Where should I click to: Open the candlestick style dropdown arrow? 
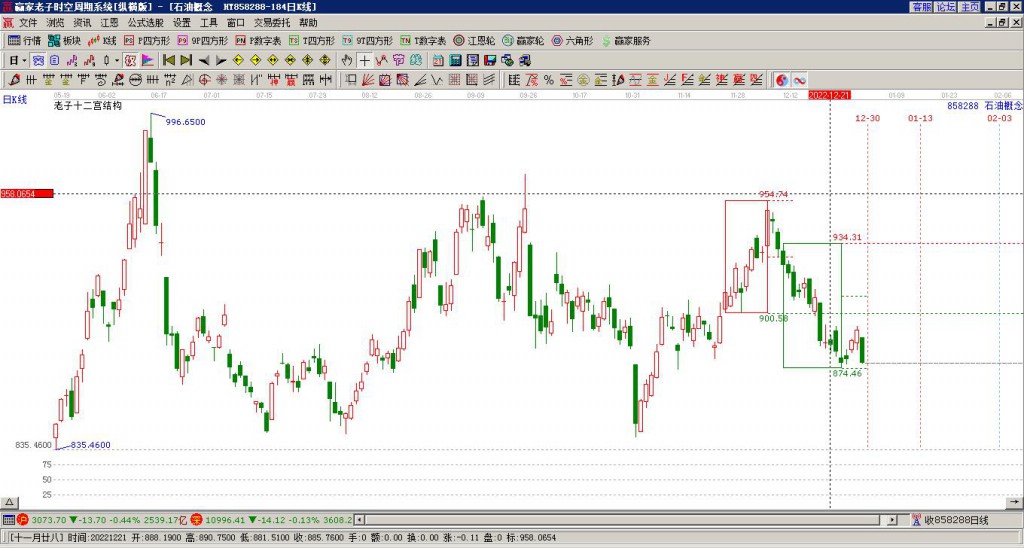coord(117,60)
